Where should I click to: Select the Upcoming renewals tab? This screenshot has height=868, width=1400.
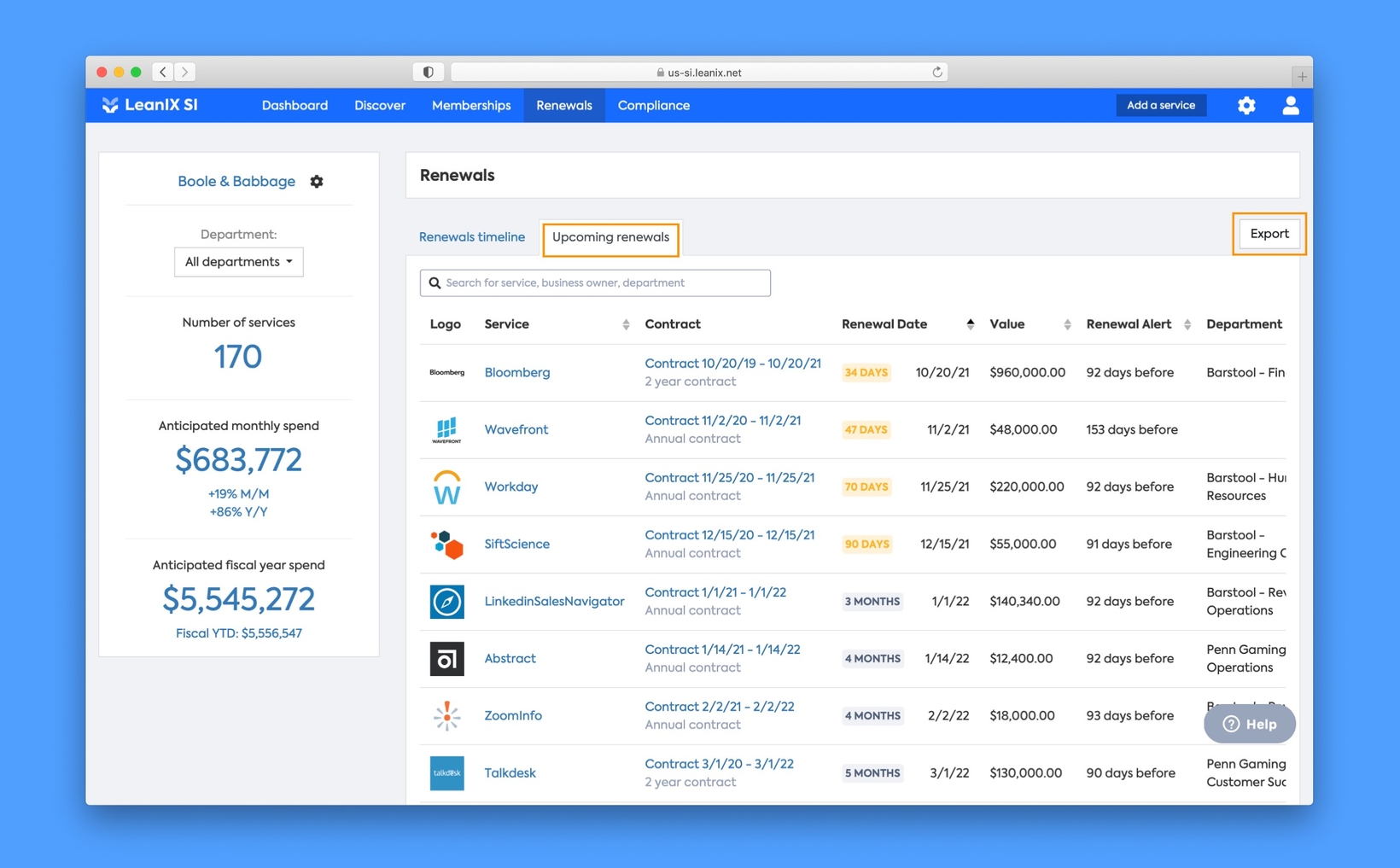[611, 237]
